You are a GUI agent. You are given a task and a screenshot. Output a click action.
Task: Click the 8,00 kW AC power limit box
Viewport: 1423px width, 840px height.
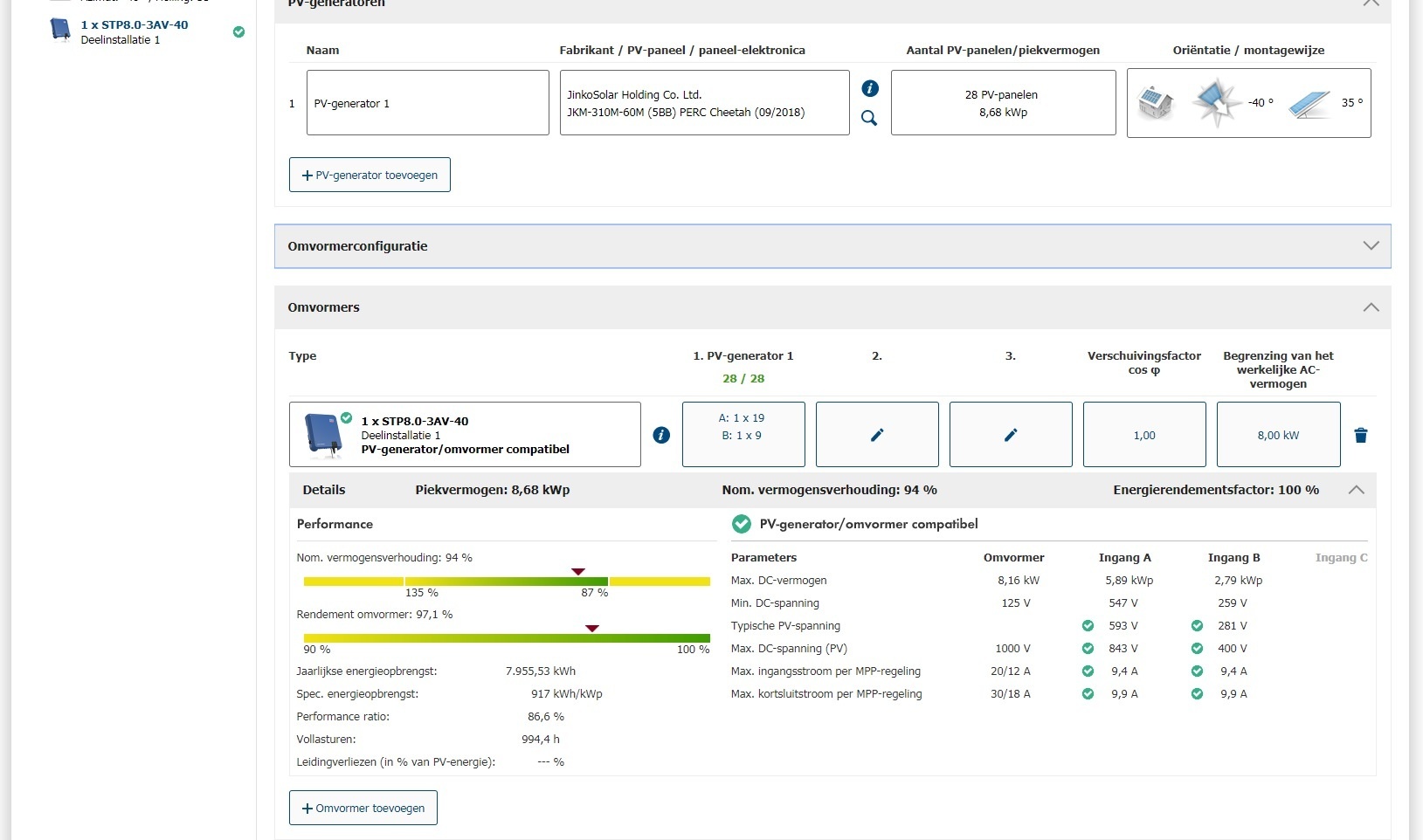coord(1278,435)
